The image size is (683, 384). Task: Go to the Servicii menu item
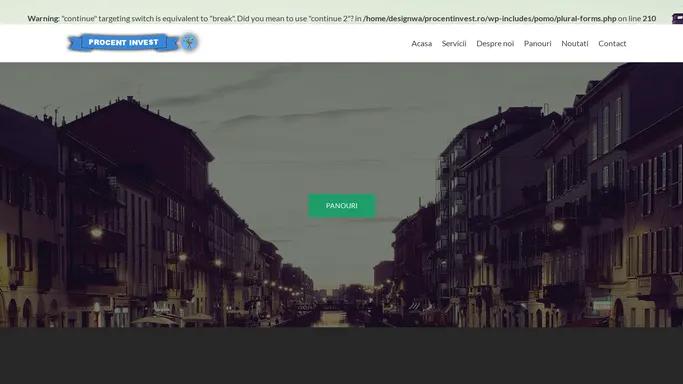(454, 44)
